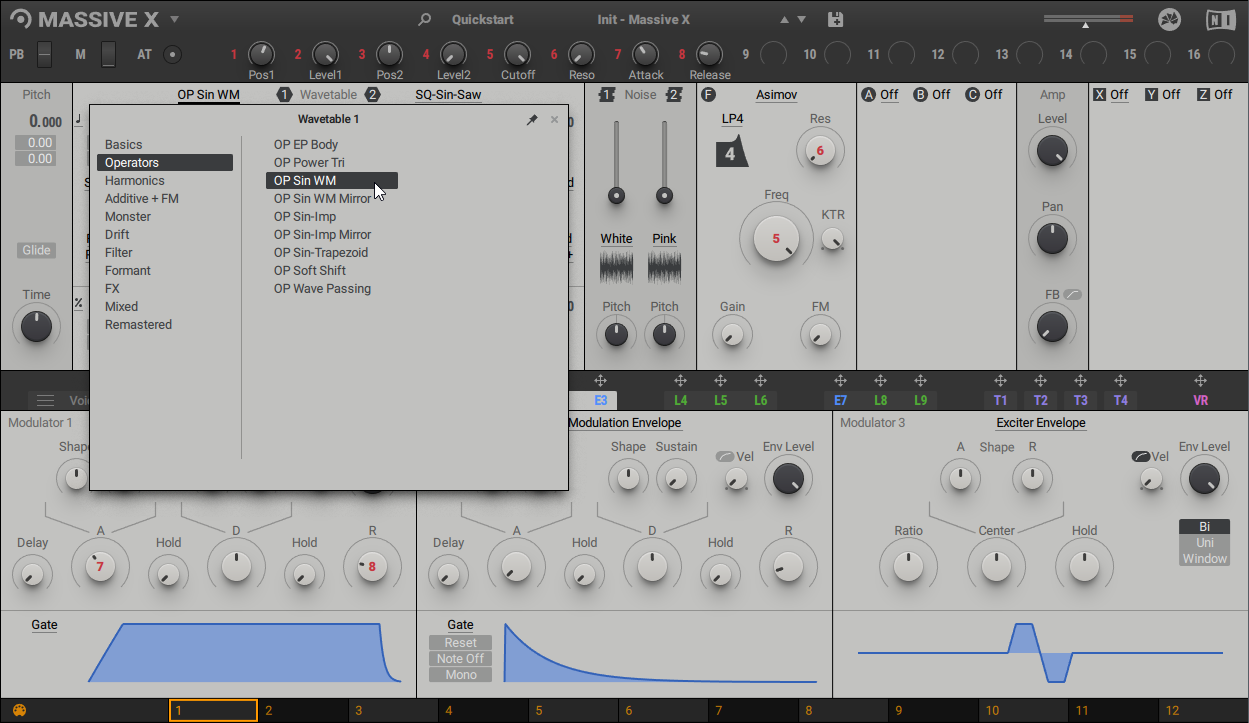Image resolution: width=1249 pixels, height=723 pixels.
Task: Click the palette icon in bottom bar
Action: pos(19,711)
